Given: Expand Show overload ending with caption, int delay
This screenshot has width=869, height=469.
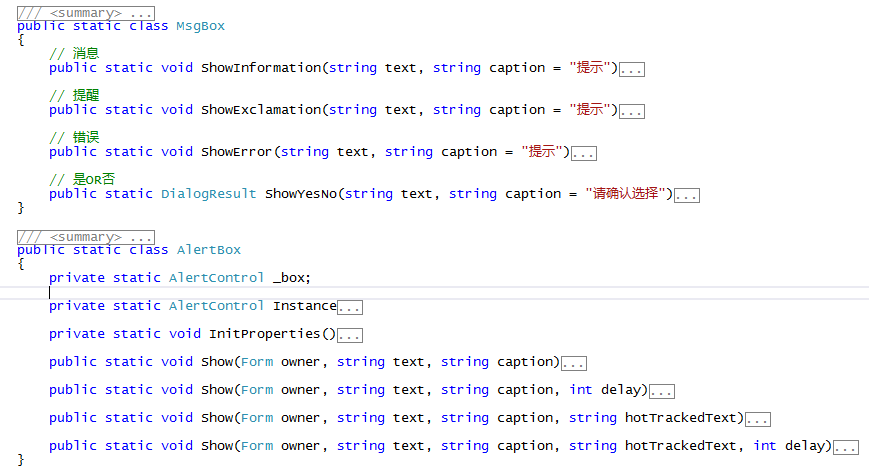Looking at the screenshot, I should pyautogui.click(x=662, y=391).
